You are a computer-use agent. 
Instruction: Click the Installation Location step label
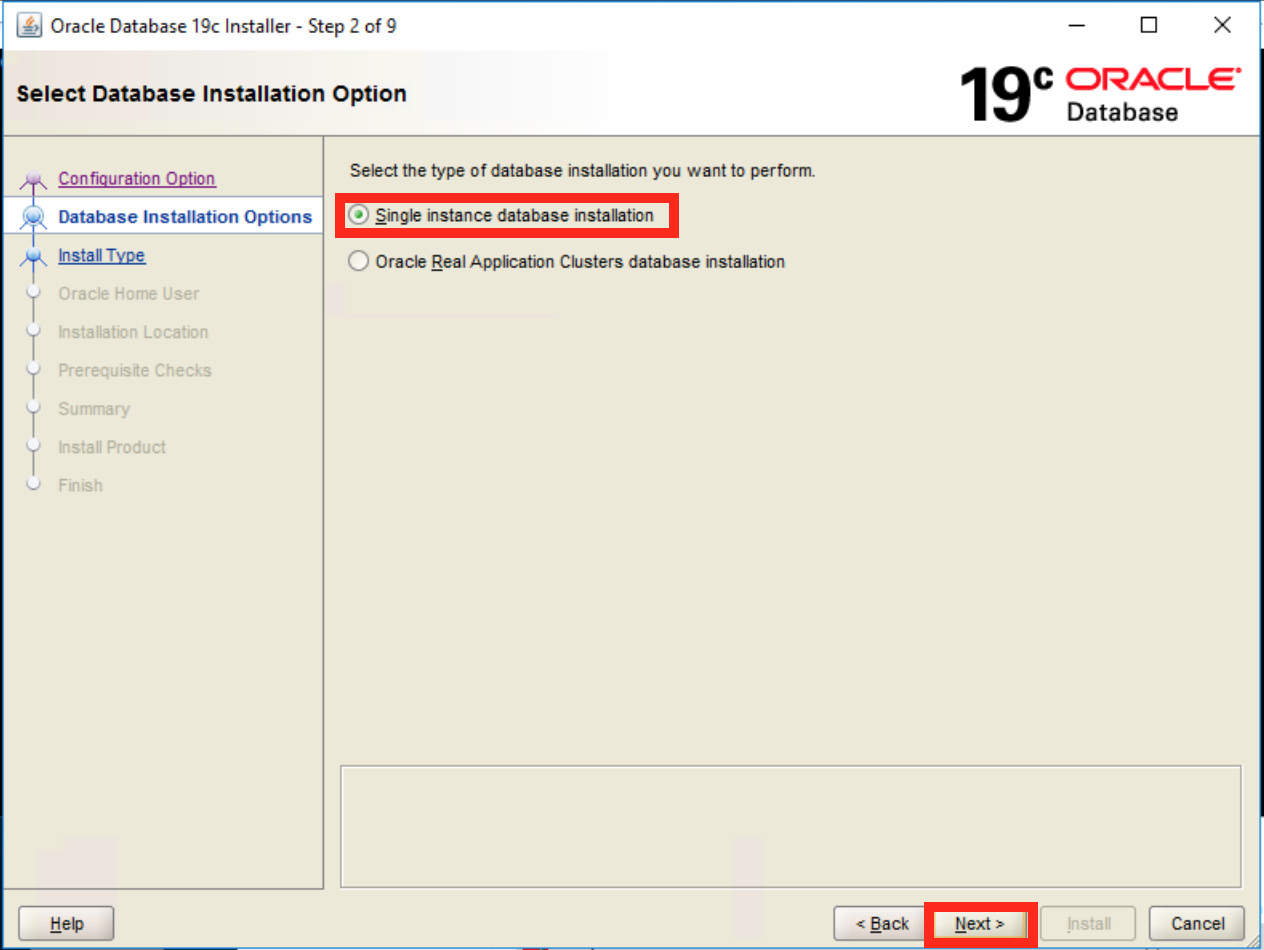click(x=133, y=332)
